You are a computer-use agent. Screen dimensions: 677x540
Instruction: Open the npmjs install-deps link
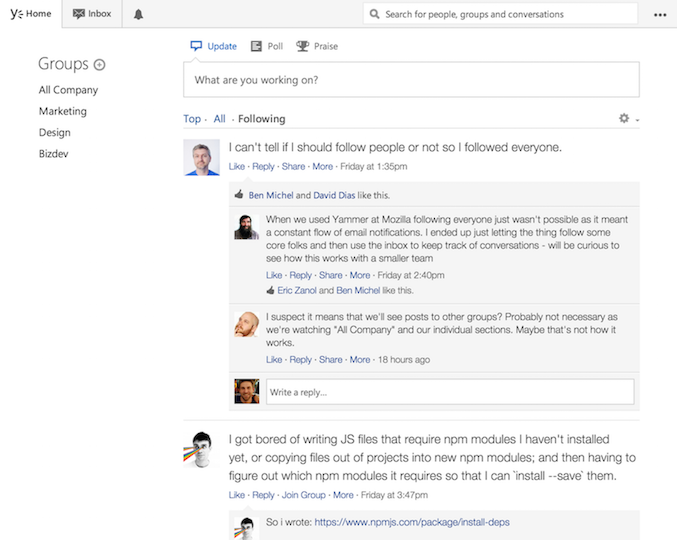tap(412, 522)
